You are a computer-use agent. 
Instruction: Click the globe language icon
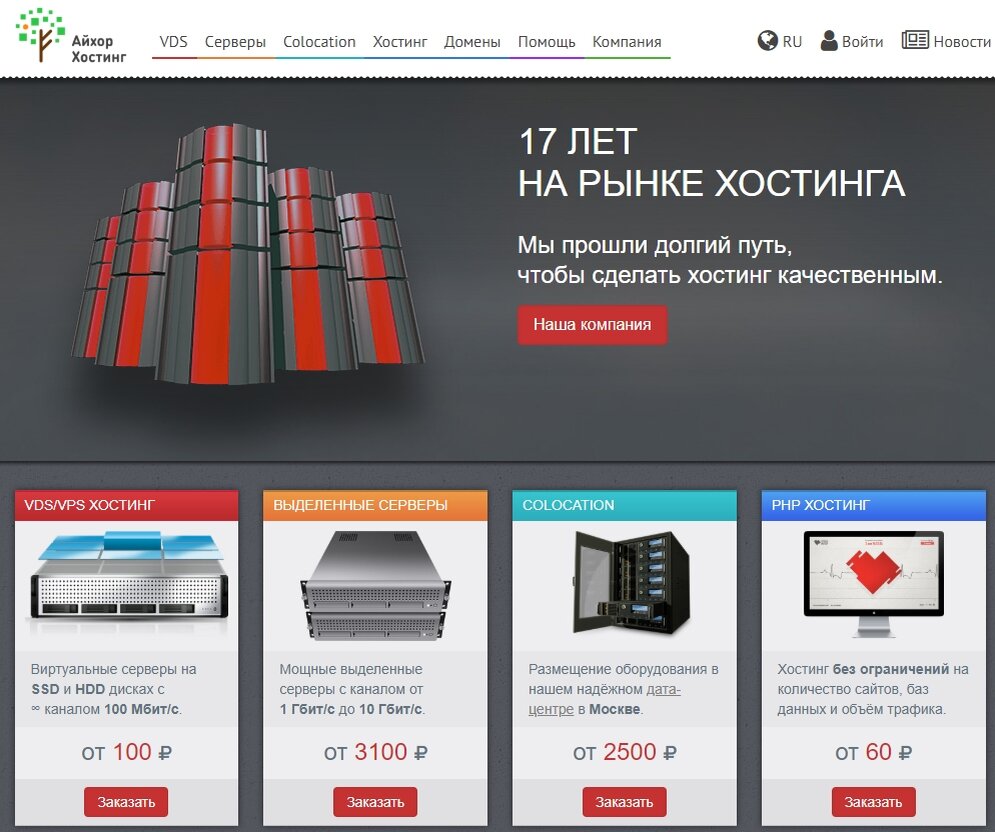768,41
